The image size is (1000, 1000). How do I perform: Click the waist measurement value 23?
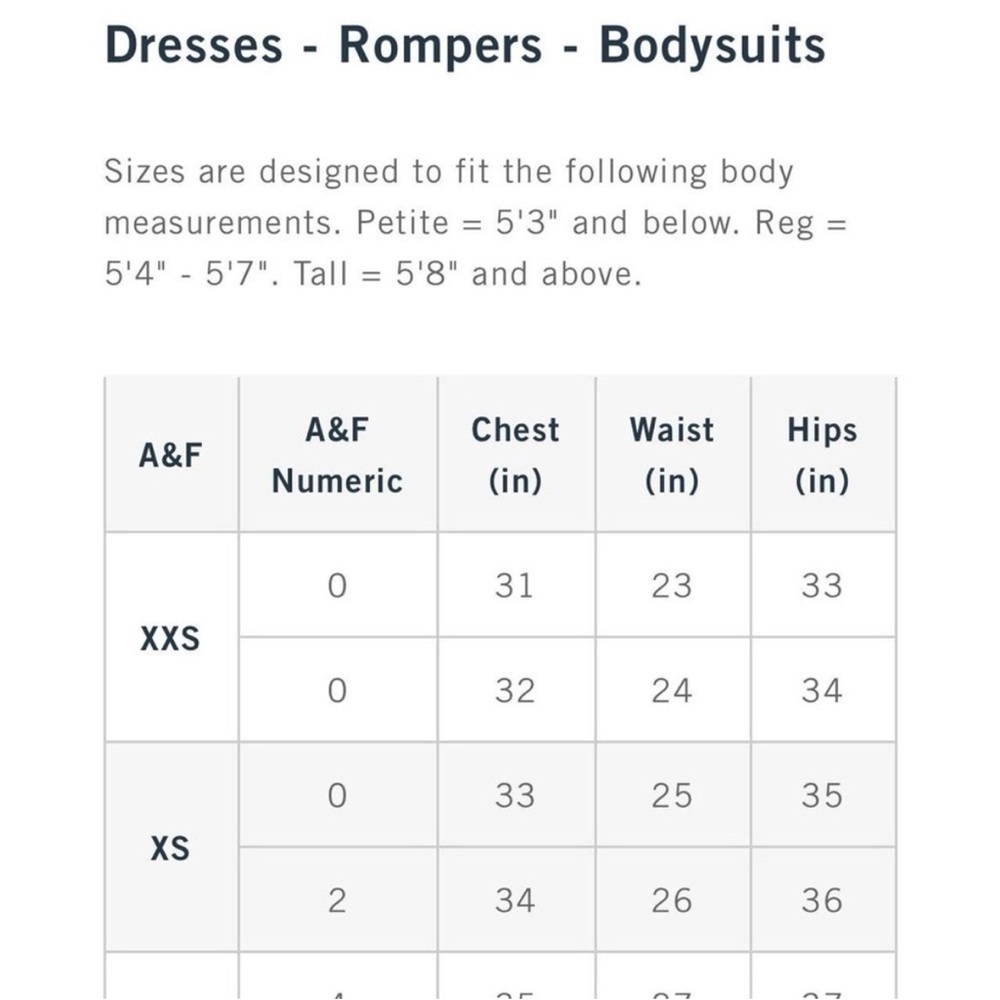tap(671, 586)
